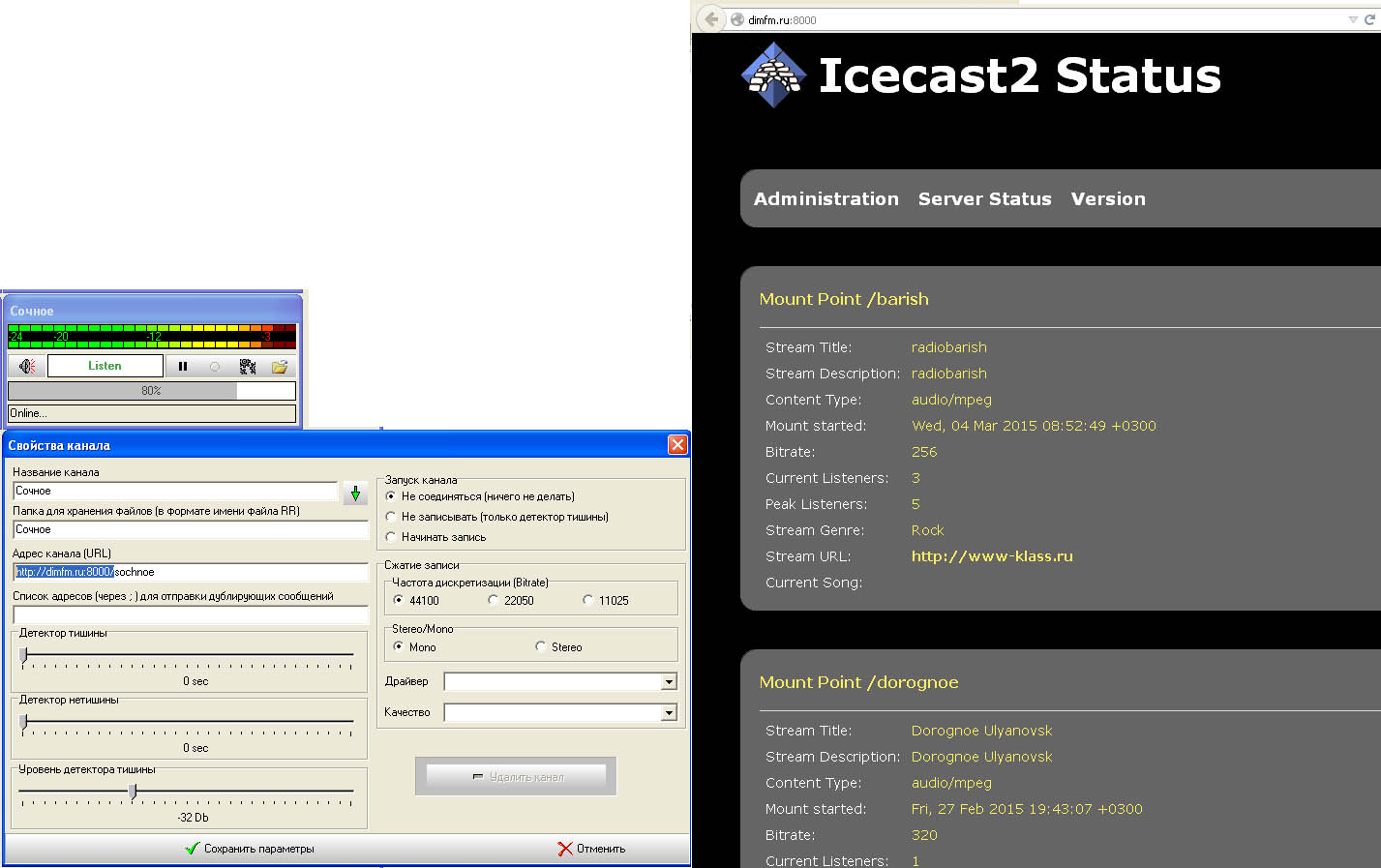Click 'Сохранить параметры' button

click(x=250, y=849)
